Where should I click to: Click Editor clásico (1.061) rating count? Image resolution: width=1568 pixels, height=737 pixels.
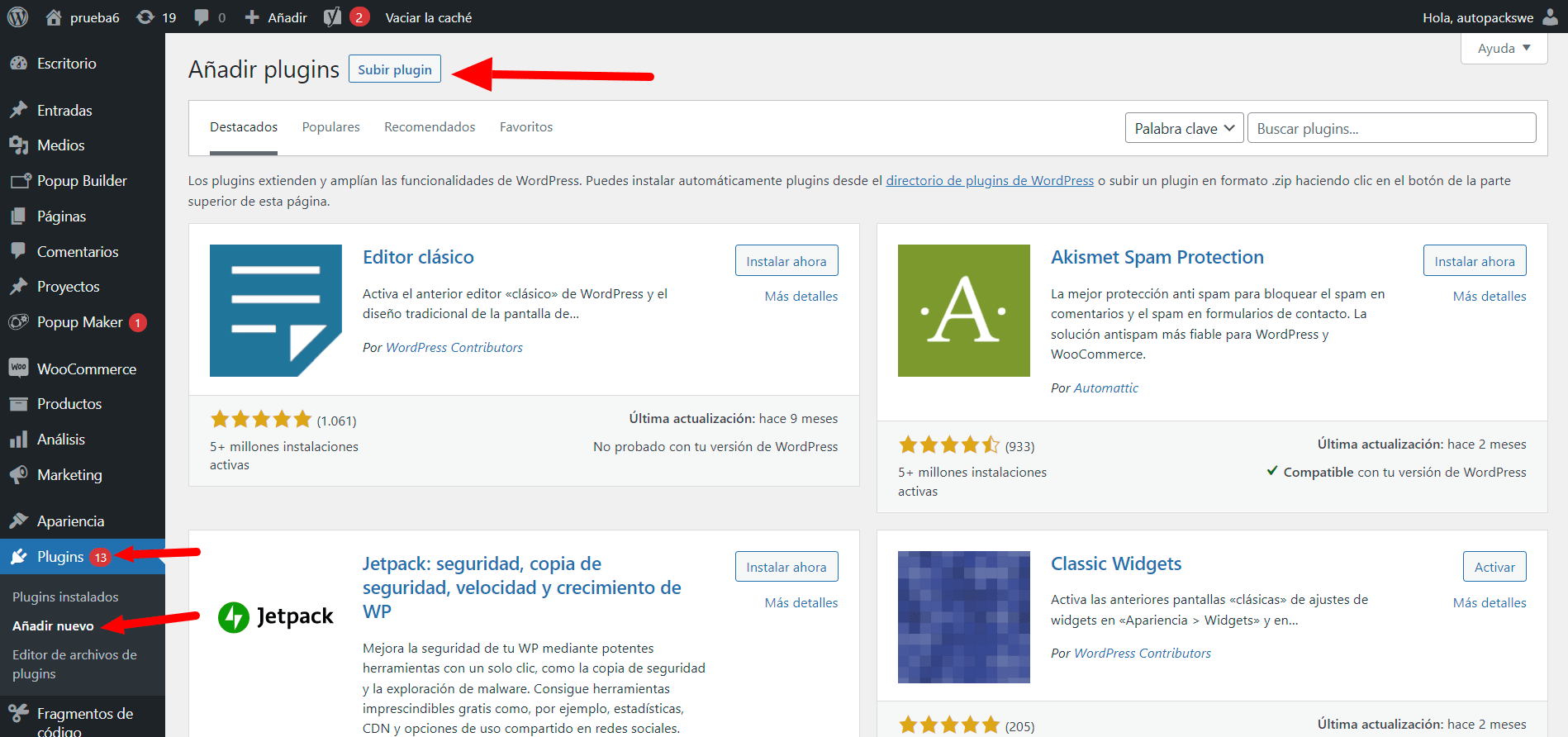pos(336,421)
